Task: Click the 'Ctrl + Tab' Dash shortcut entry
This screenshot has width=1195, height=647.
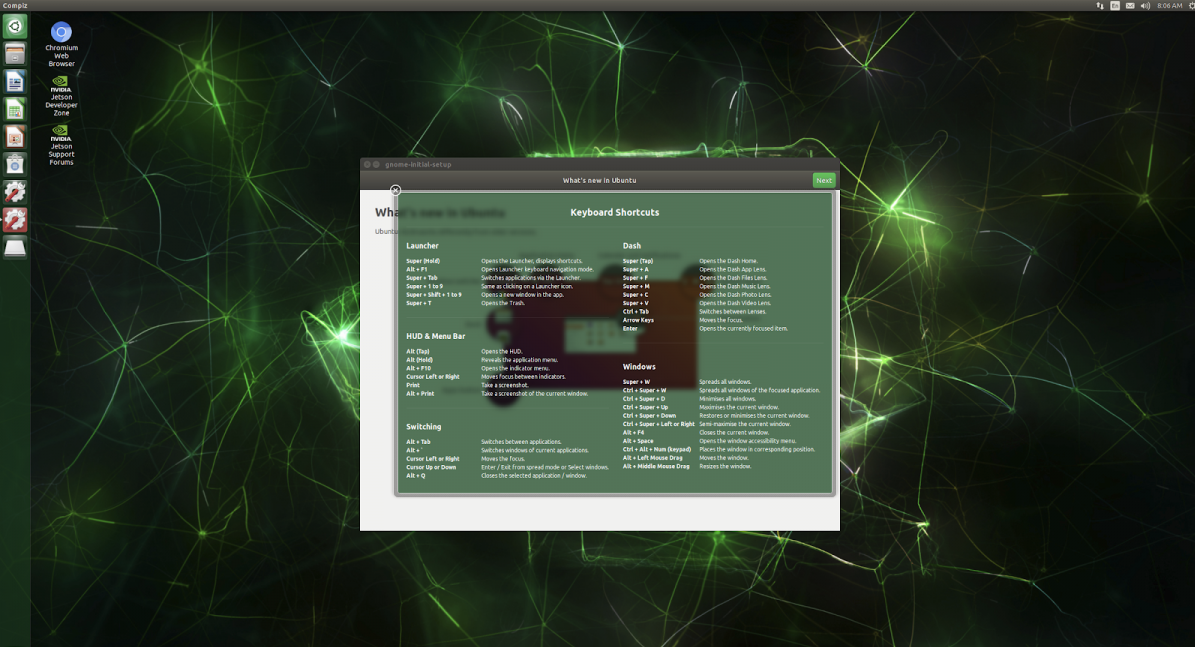Action: (x=636, y=311)
